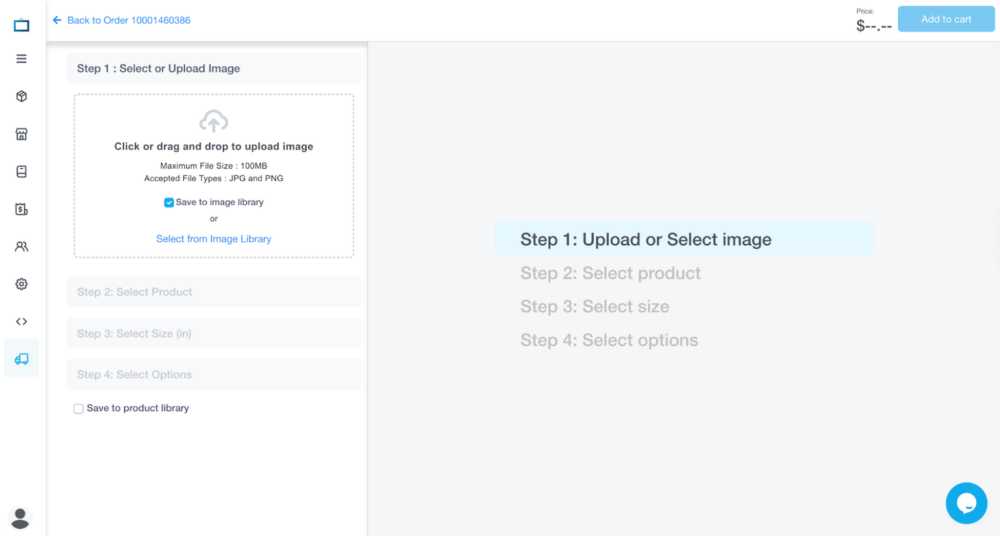
Task: Open the hamburger menu icon
Action: (x=21, y=59)
